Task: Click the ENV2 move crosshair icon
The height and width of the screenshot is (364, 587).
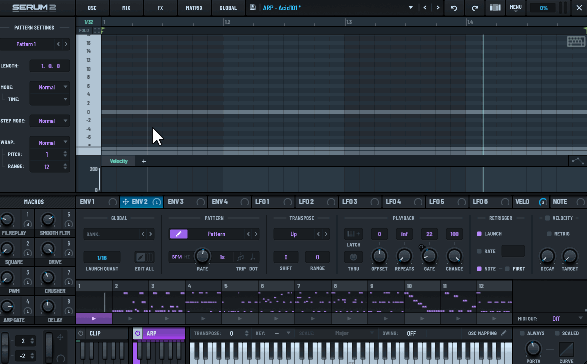Action: coord(125,202)
